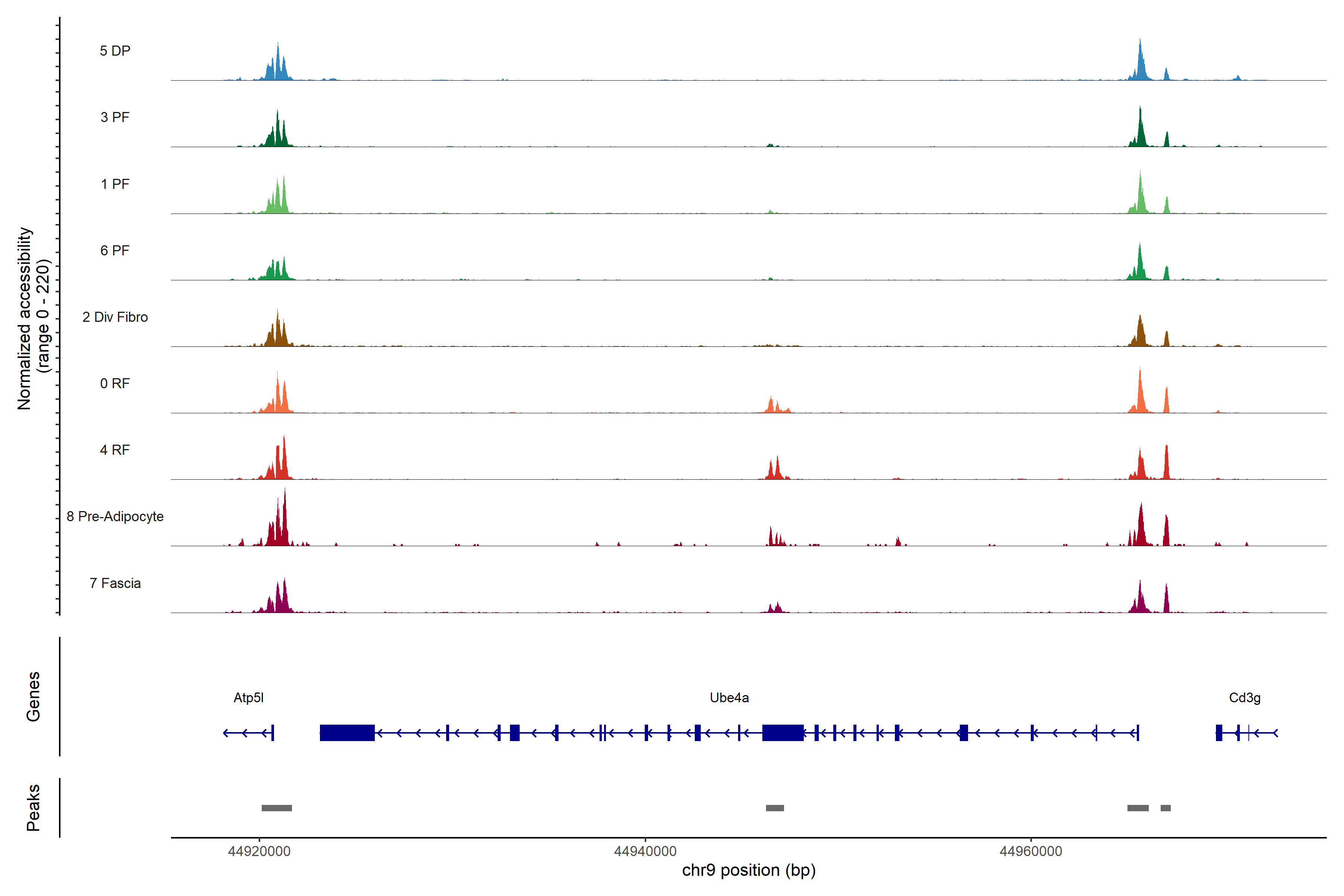This screenshot has height=896, width=1344.
Task: Click the 44920000 axis tick label
Action: pyautogui.click(x=259, y=852)
